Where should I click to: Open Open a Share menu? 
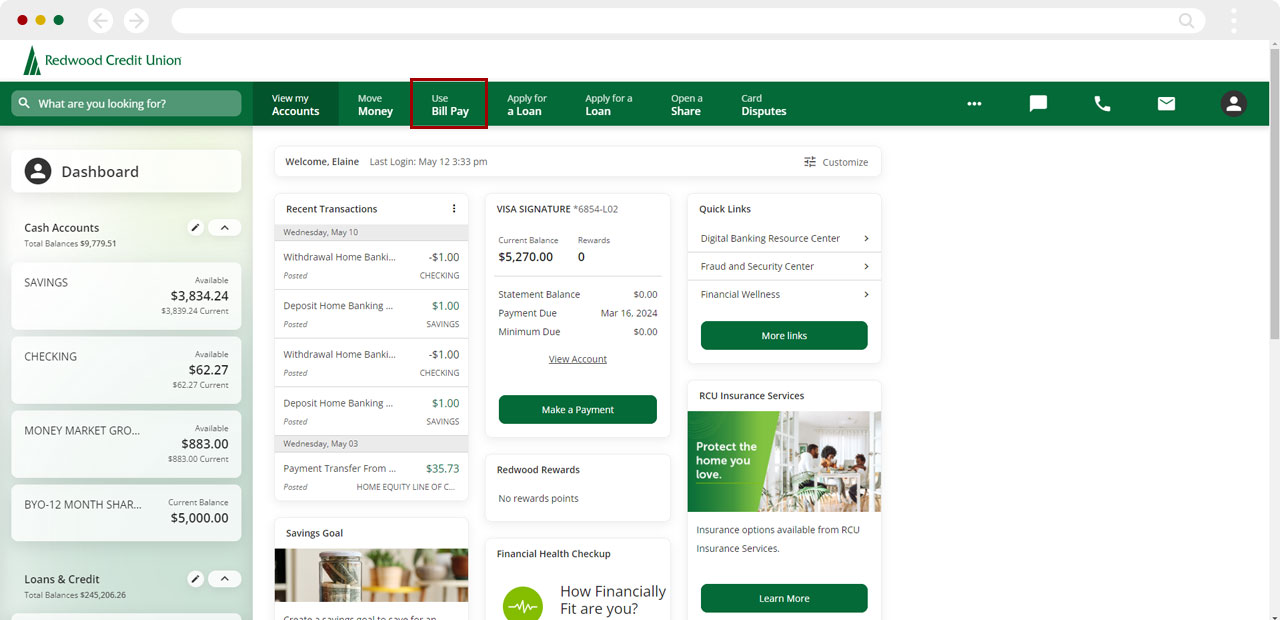point(686,104)
